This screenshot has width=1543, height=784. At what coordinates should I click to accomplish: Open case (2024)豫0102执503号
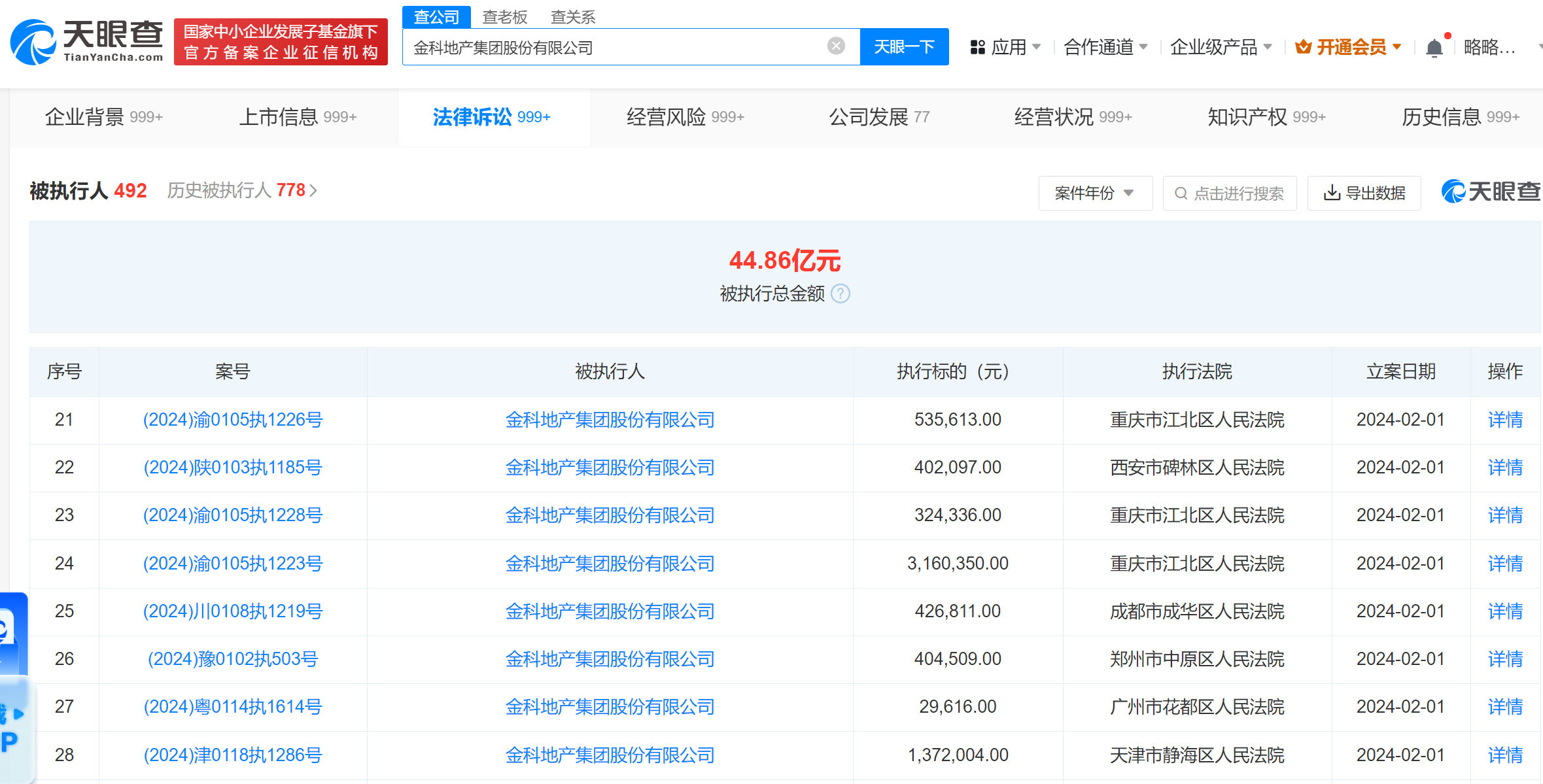coord(233,659)
